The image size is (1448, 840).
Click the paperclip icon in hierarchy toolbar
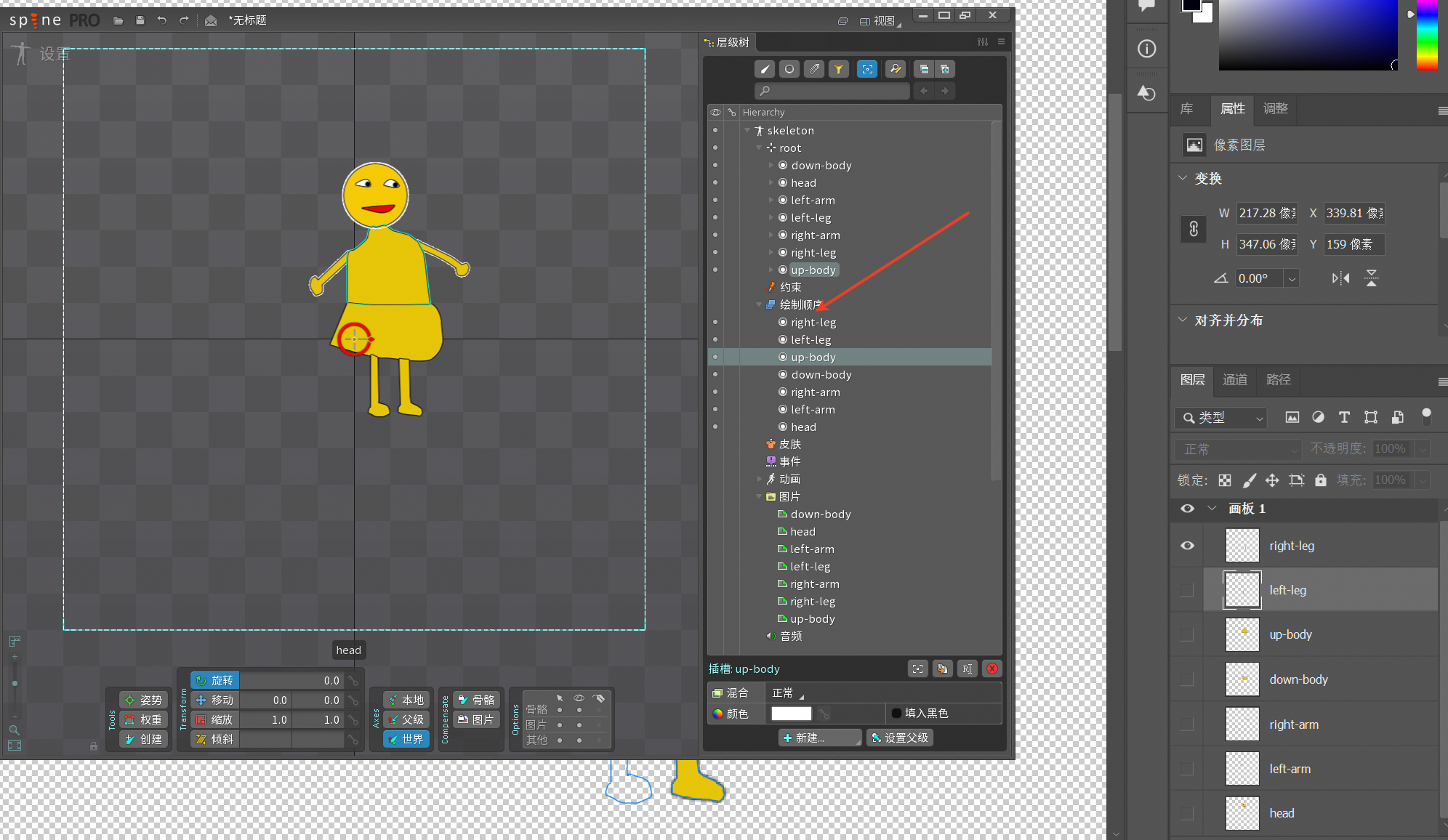(x=814, y=69)
